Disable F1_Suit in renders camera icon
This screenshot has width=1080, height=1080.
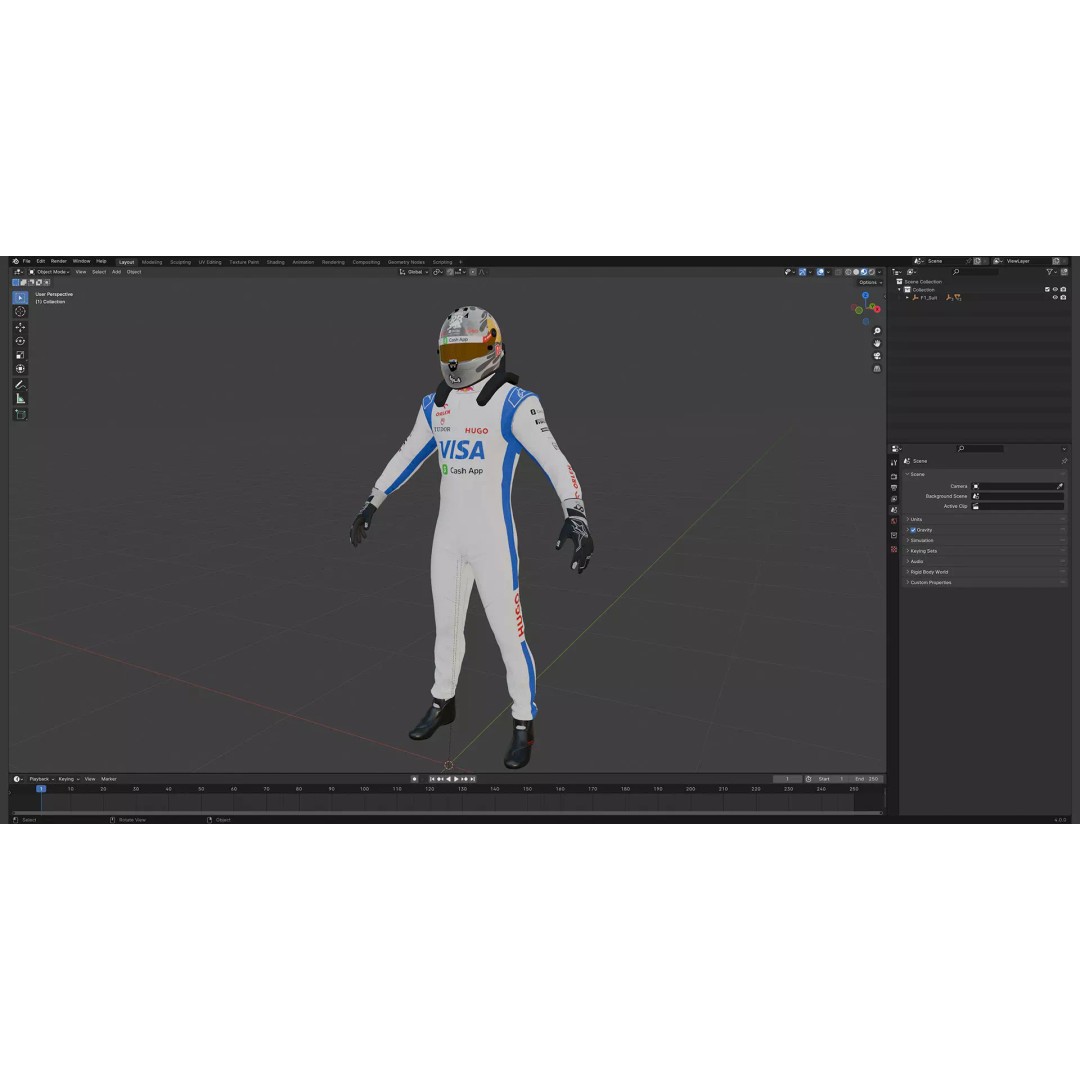pyautogui.click(x=1063, y=298)
